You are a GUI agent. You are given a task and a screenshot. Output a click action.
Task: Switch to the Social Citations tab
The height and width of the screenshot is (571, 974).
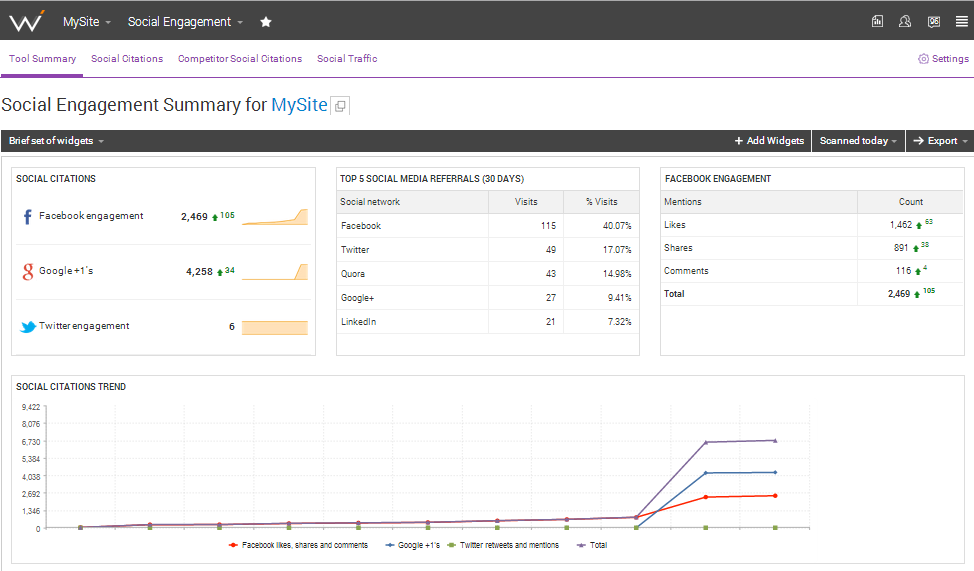click(x=127, y=58)
